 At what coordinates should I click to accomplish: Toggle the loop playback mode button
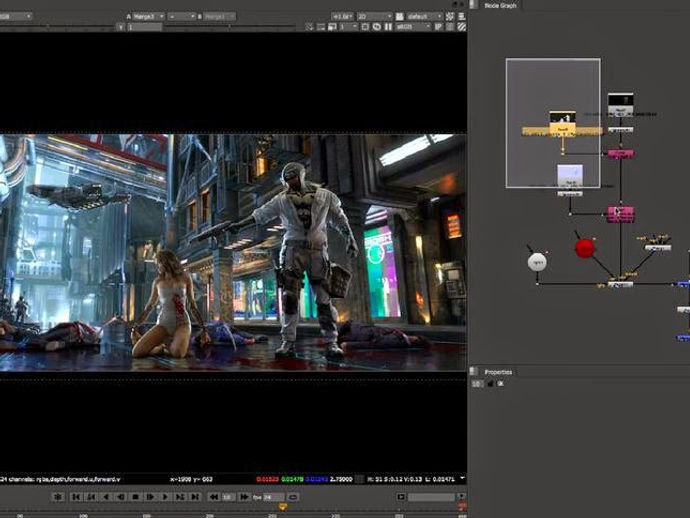293,497
